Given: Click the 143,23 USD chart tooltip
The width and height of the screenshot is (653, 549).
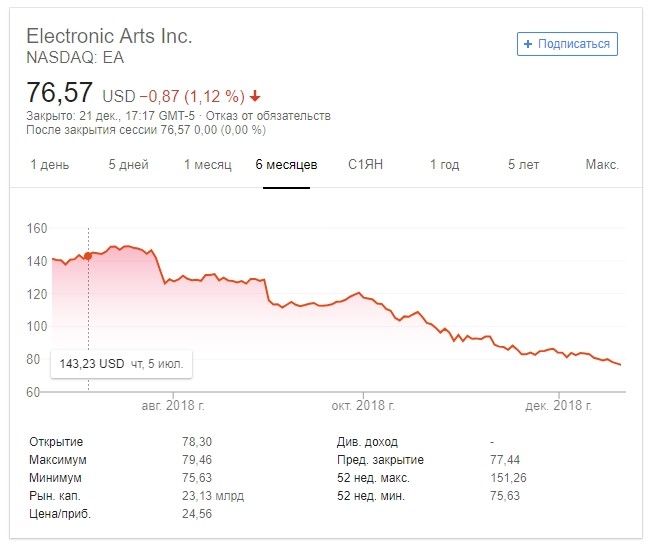Looking at the screenshot, I should click(x=121, y=364).
